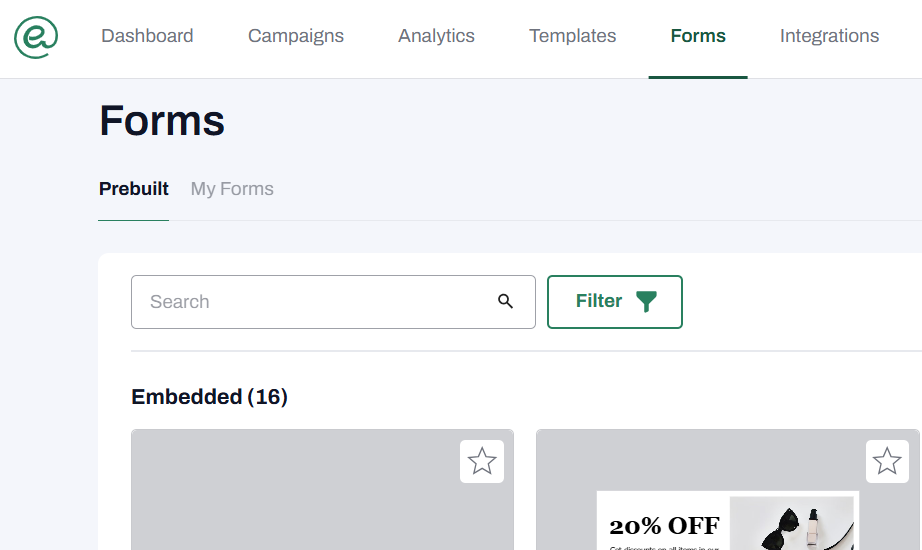Go to the Campaigns section
Viewport: 922px width, 550px height.
point(296,36)
